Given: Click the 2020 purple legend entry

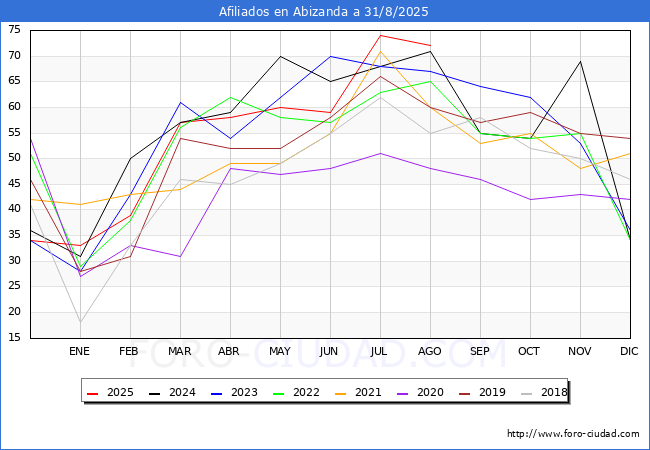Looking at the screenshot, I should coord(422,392).
